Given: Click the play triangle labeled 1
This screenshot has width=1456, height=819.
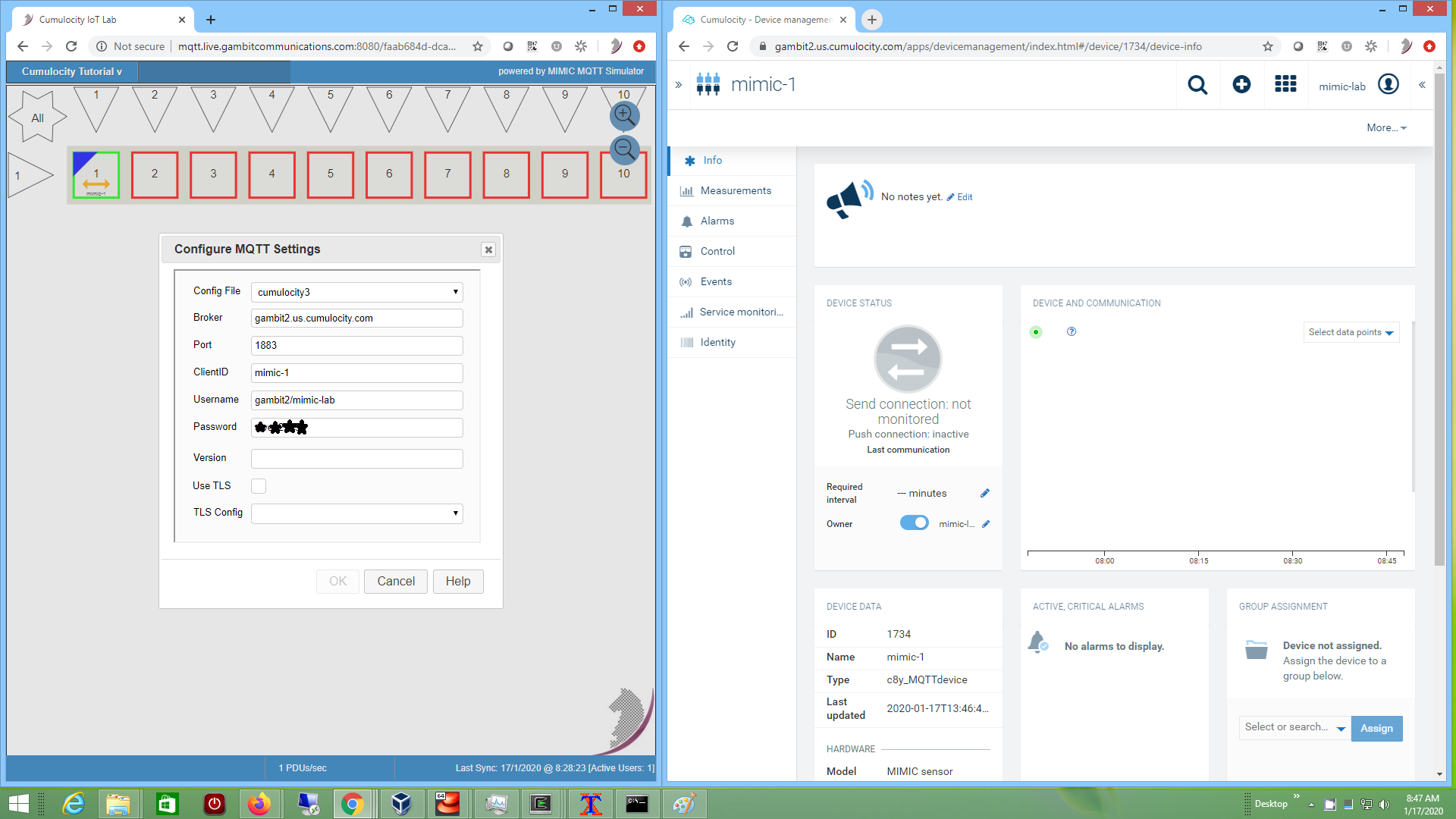Looking at the screenshot, I should [x=30, y=175].
